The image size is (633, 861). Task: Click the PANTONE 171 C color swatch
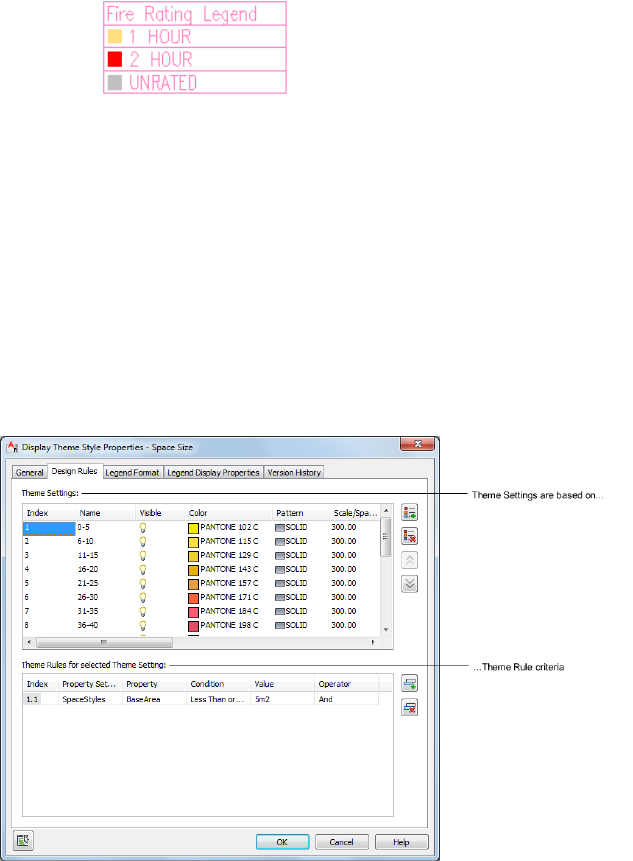point(193,598)
